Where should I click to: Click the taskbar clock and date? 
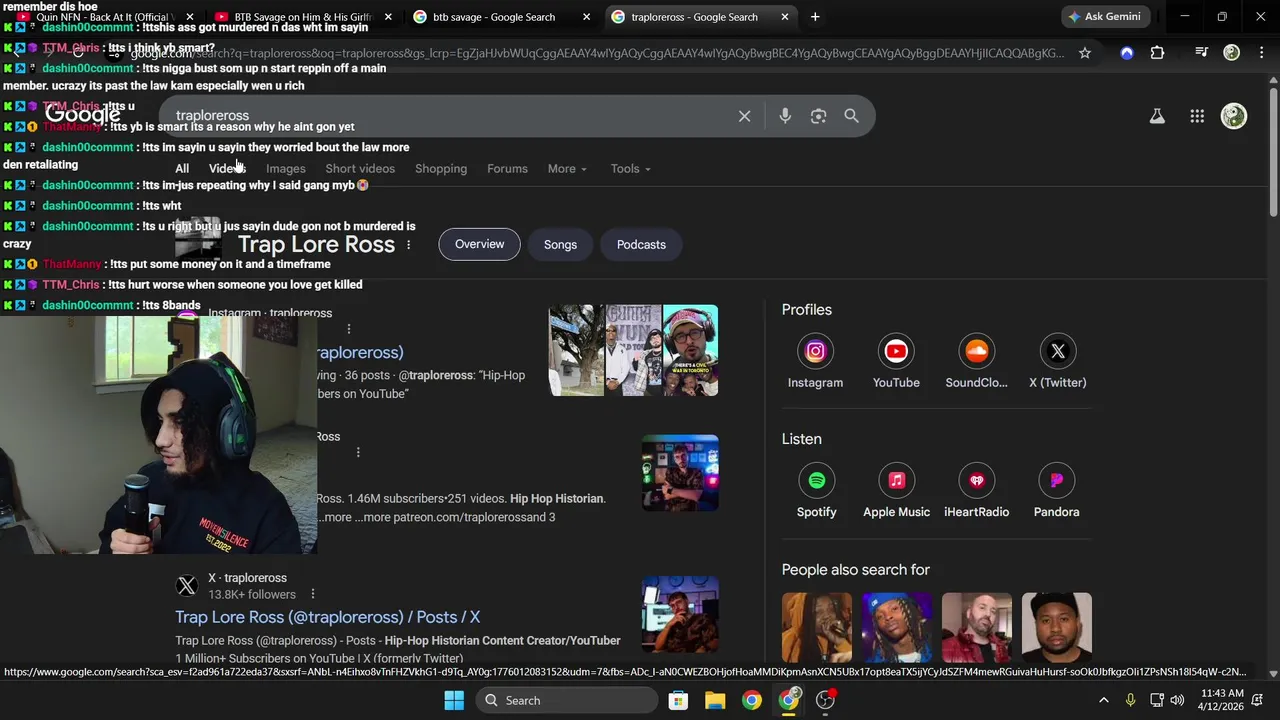click(1221, 700)
